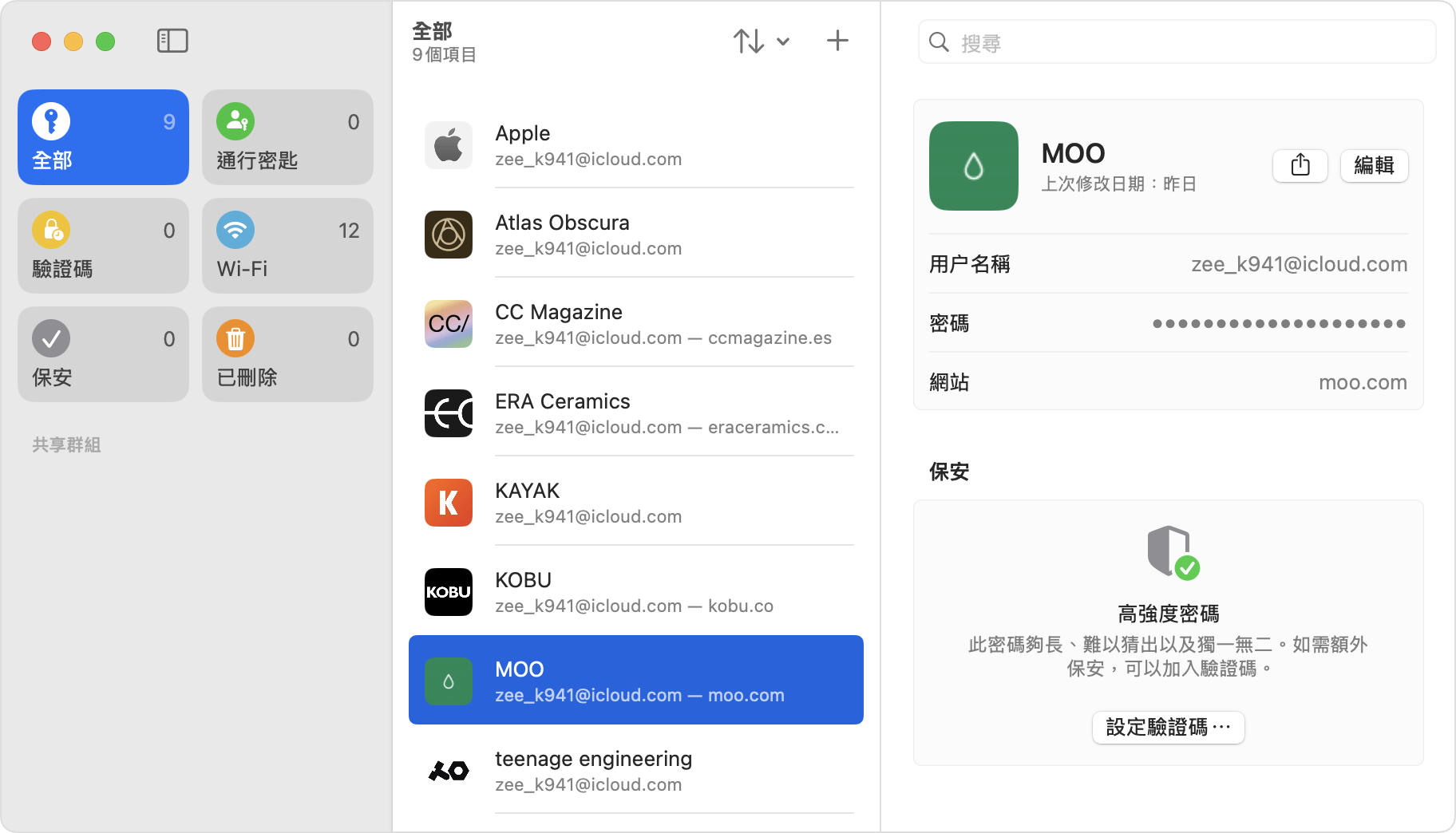Click the CC Magazine logo icon

(449, 324)
